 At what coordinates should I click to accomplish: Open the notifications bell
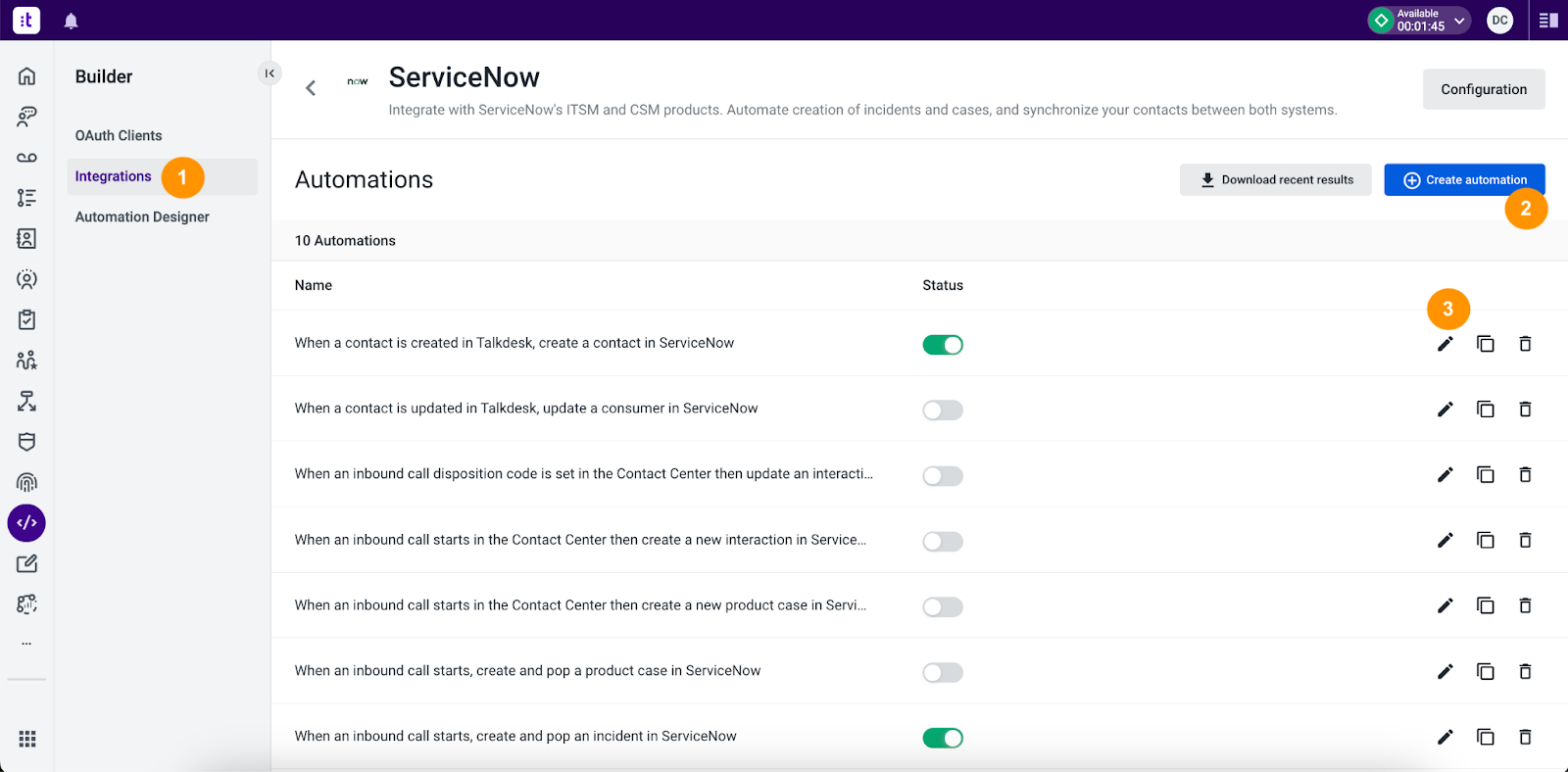pyautogui.click(x=71, y=21)
